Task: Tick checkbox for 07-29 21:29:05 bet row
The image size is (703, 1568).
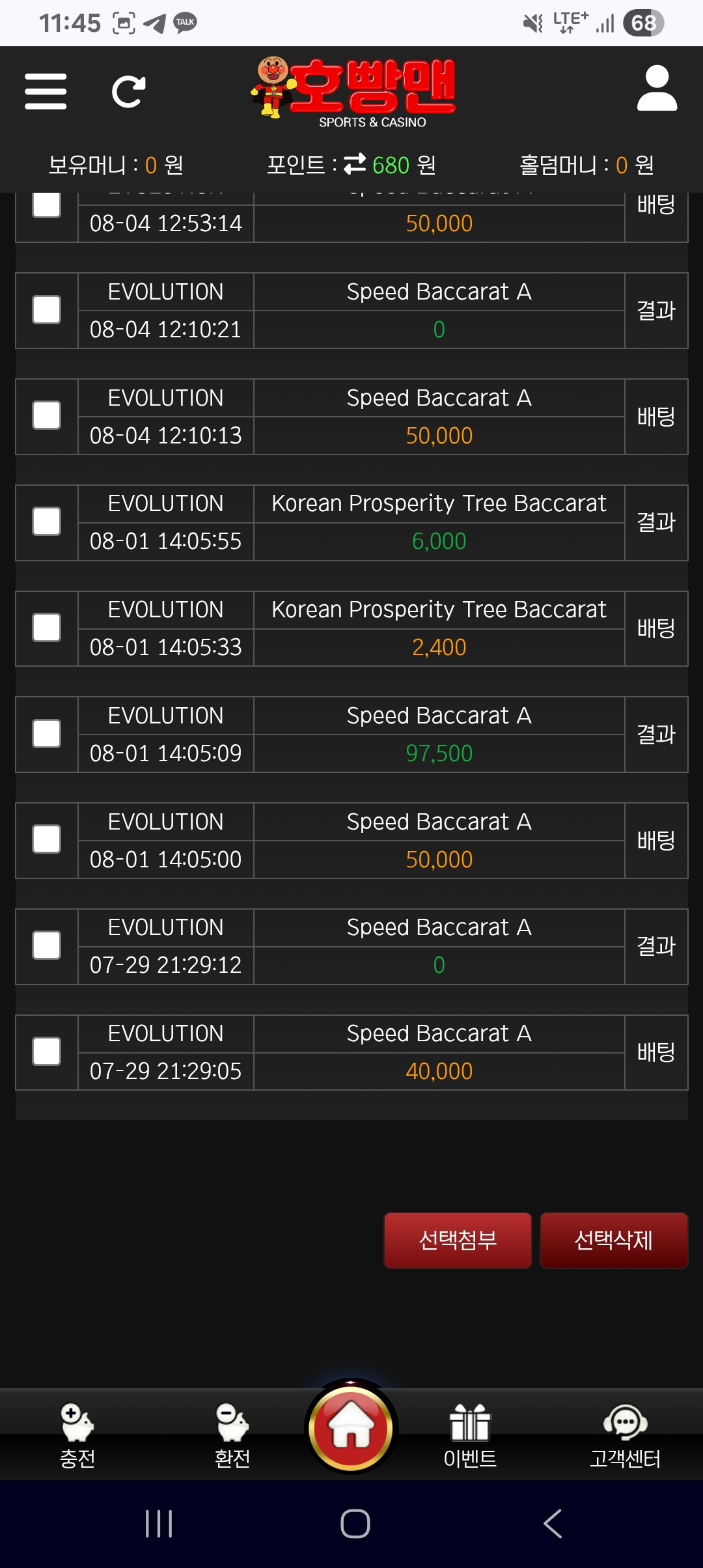Action: 47,1052
